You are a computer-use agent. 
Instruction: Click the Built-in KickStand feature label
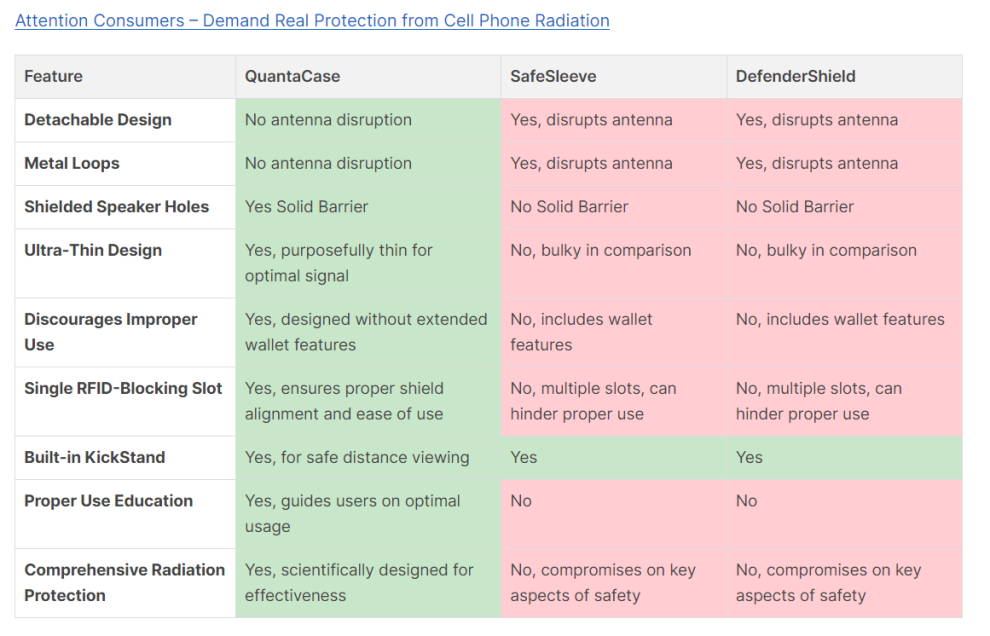(x=95, y=457)
